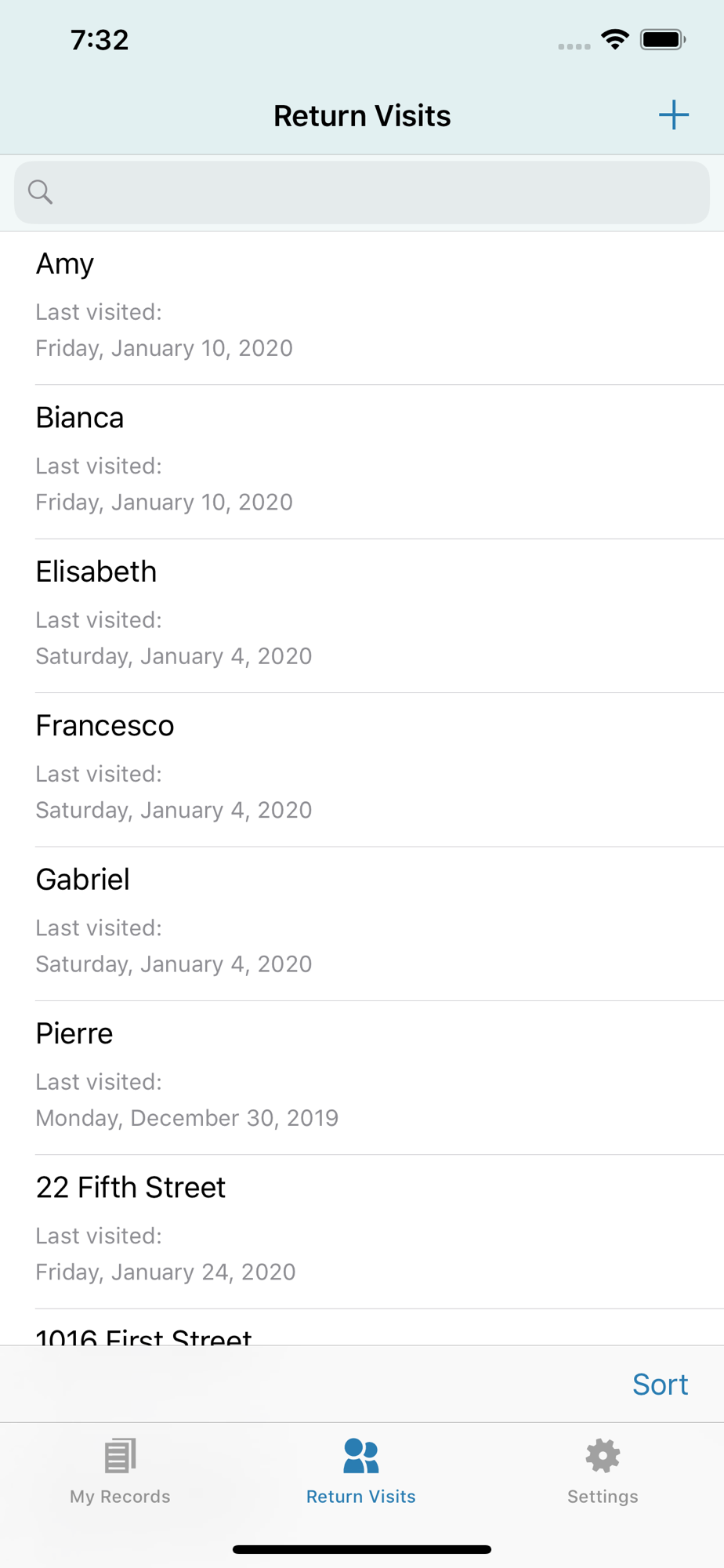
Task: Tap the My Records document icon
Action: pyautogui.click(x=120, y=1455)
